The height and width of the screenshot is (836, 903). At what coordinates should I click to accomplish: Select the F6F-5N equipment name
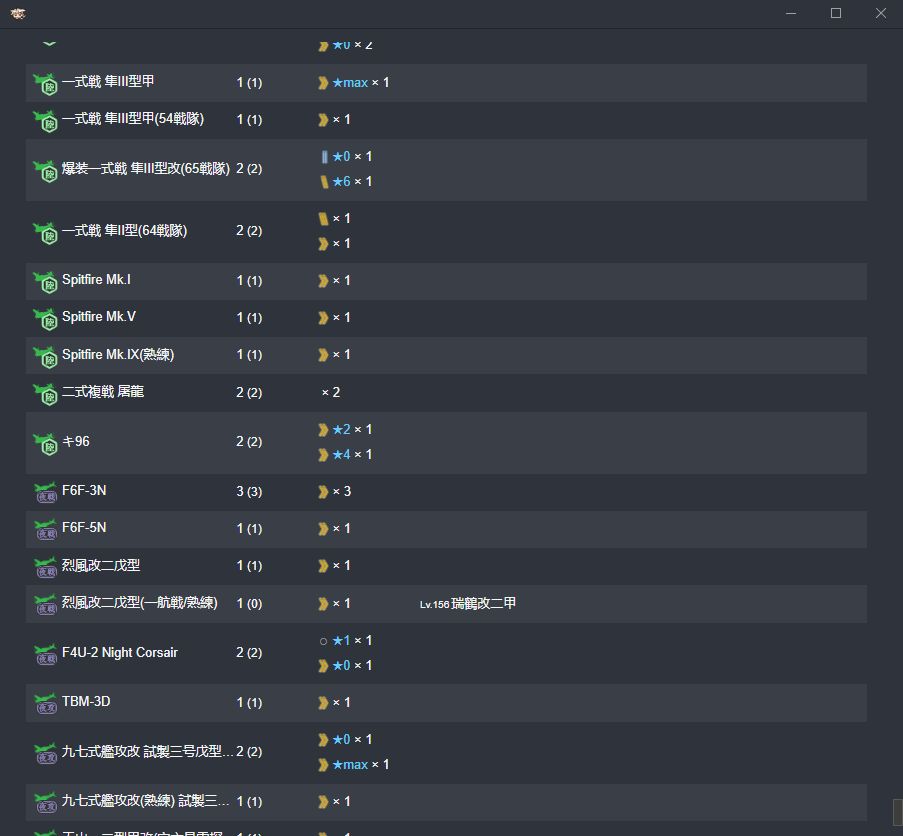[84, 528]
